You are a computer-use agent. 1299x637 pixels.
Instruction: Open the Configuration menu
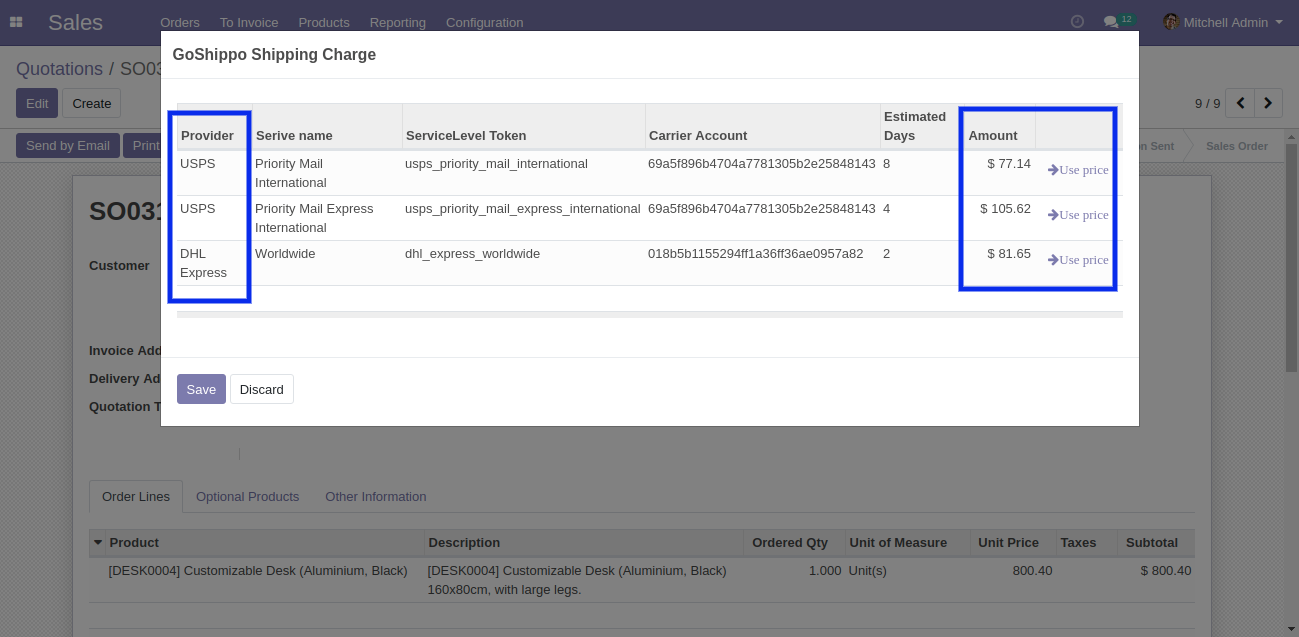(x=484, y=22)
